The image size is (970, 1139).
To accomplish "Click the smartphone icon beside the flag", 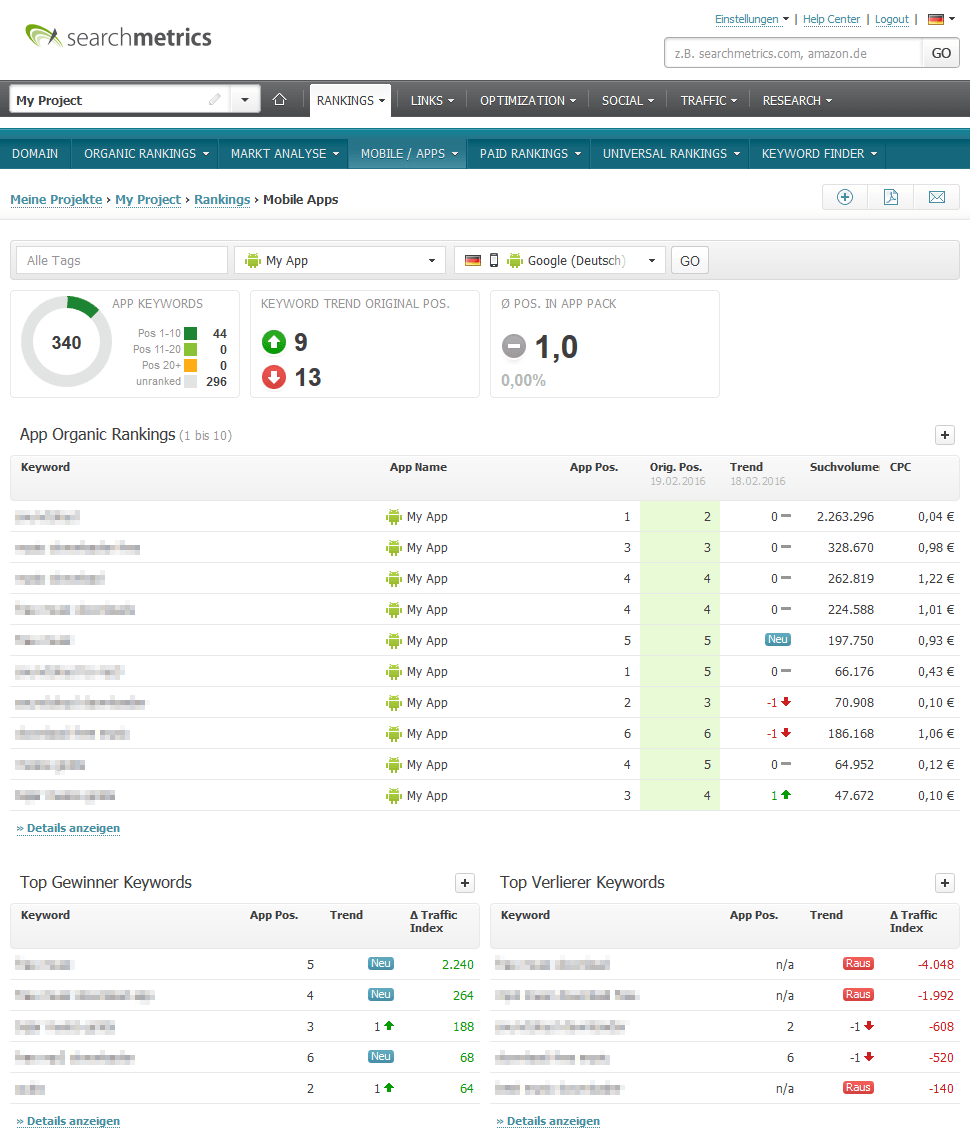I will tap(493, 259).
